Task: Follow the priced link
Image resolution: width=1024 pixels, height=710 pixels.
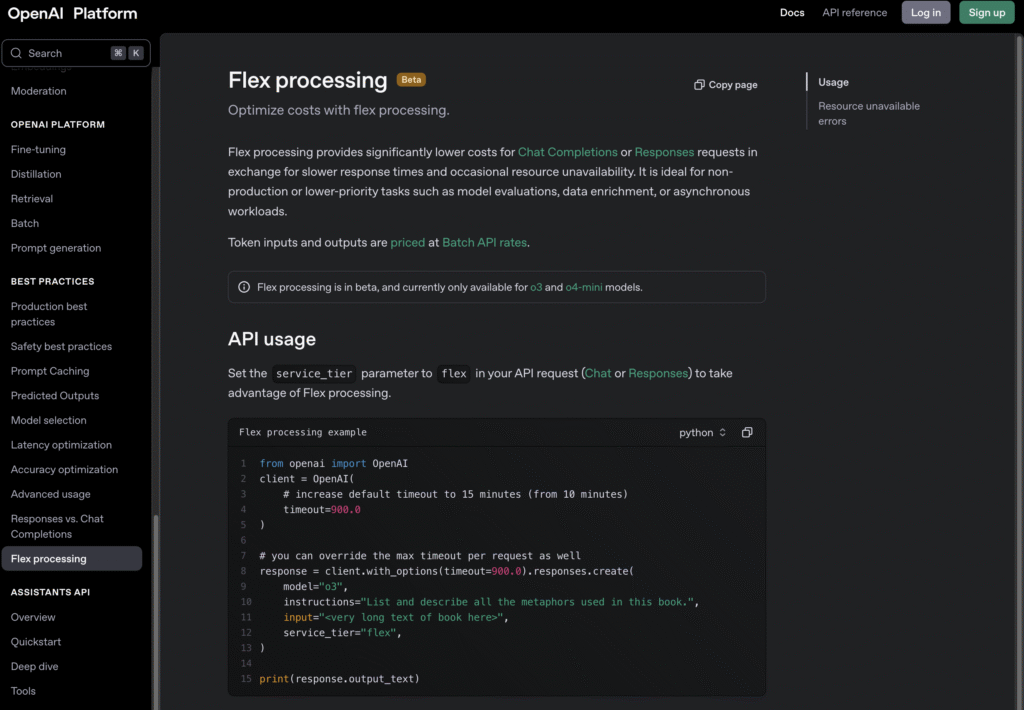Action: point(408,242)
